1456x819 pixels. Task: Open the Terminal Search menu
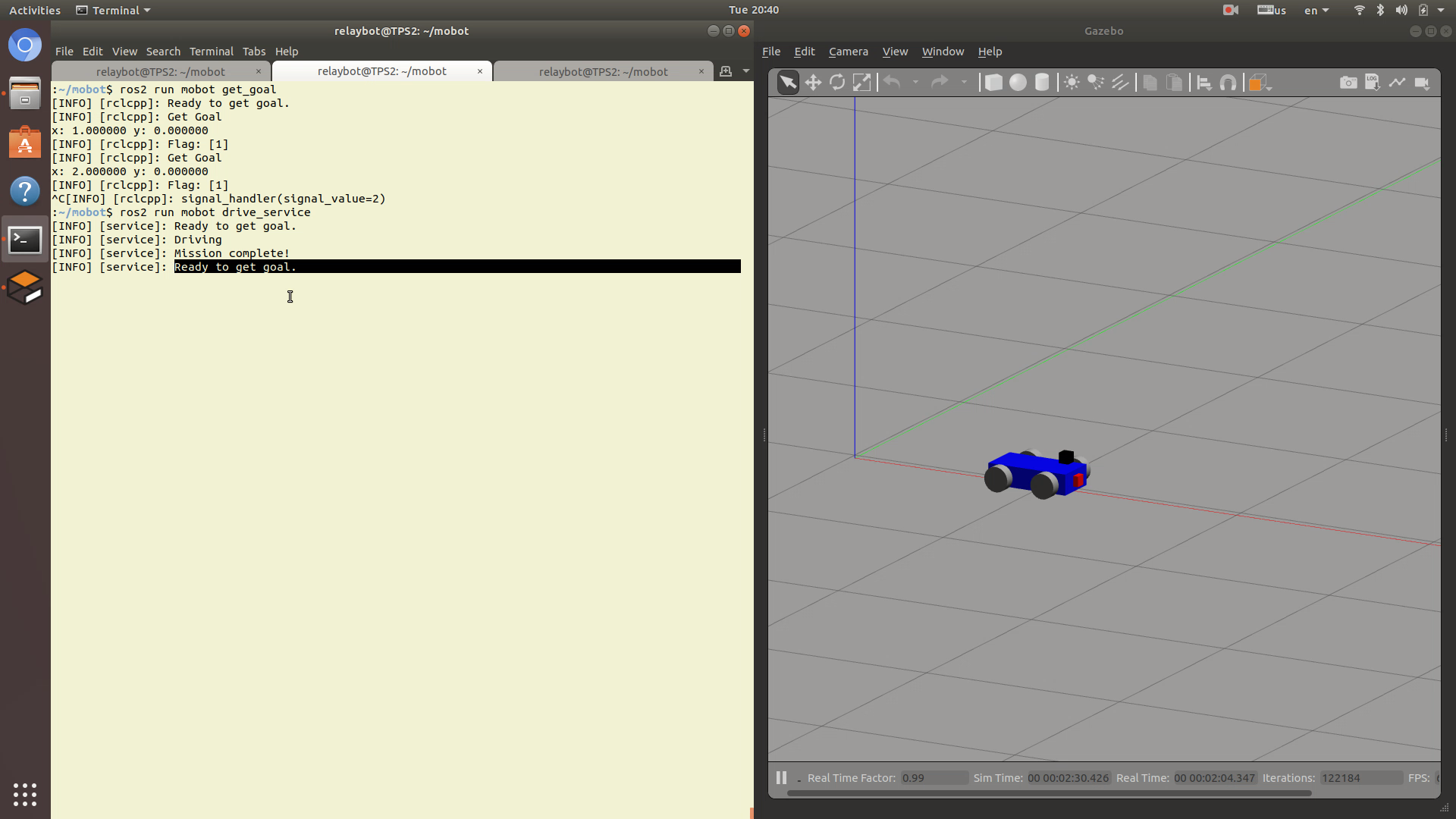[x=163, y=52]
